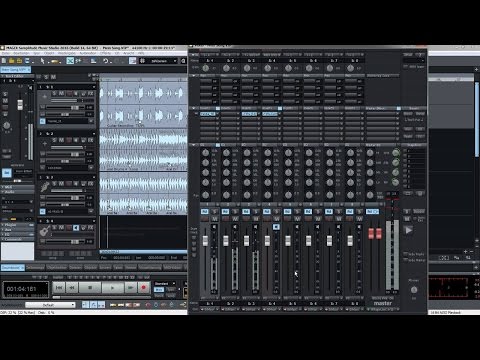Viewport: 480px width, 360px height.
Task: Solo track 1 in the arranger header
Action: (x=54, y=94)
